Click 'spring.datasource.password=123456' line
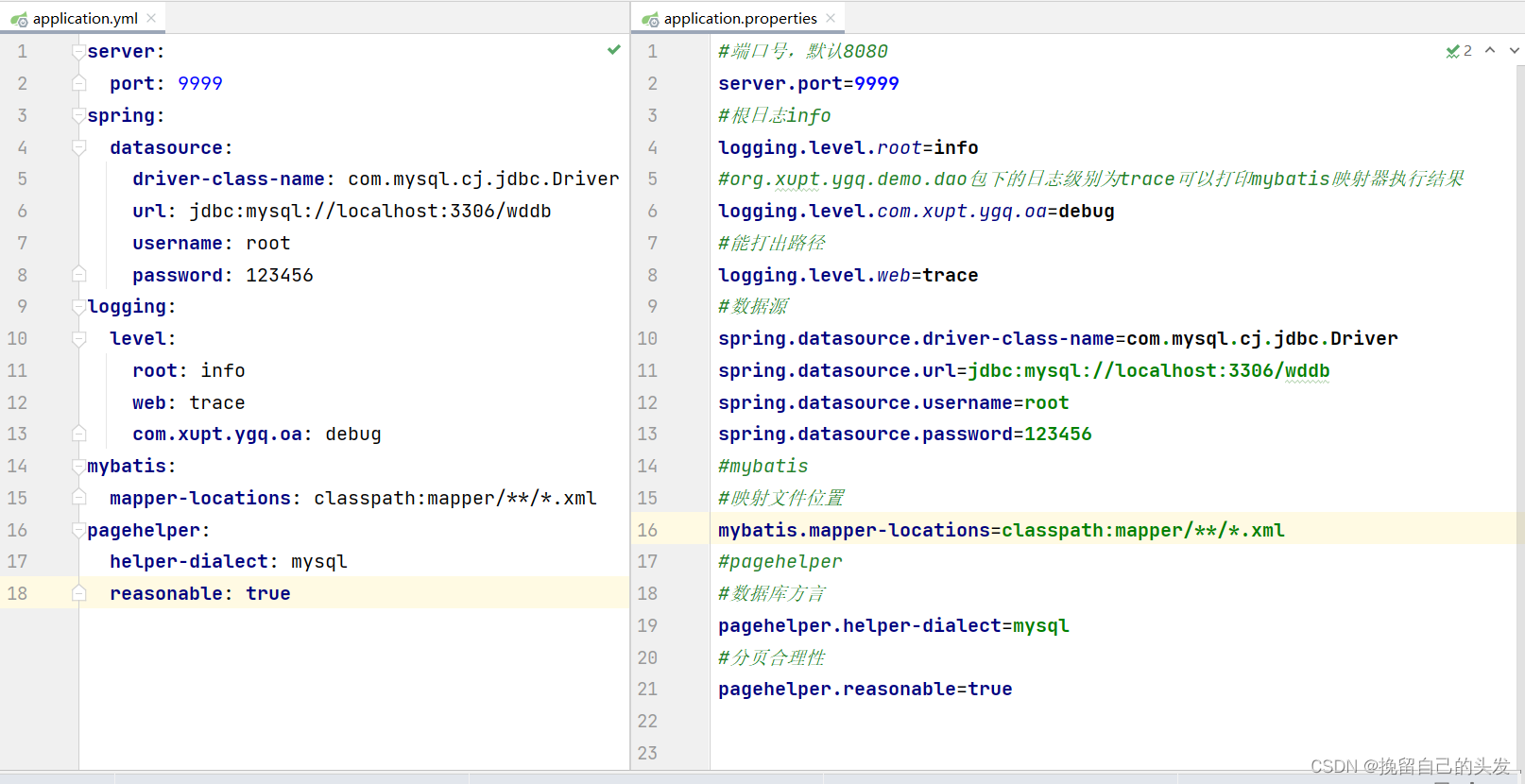The image size is (1525, 784). (905, 434)
